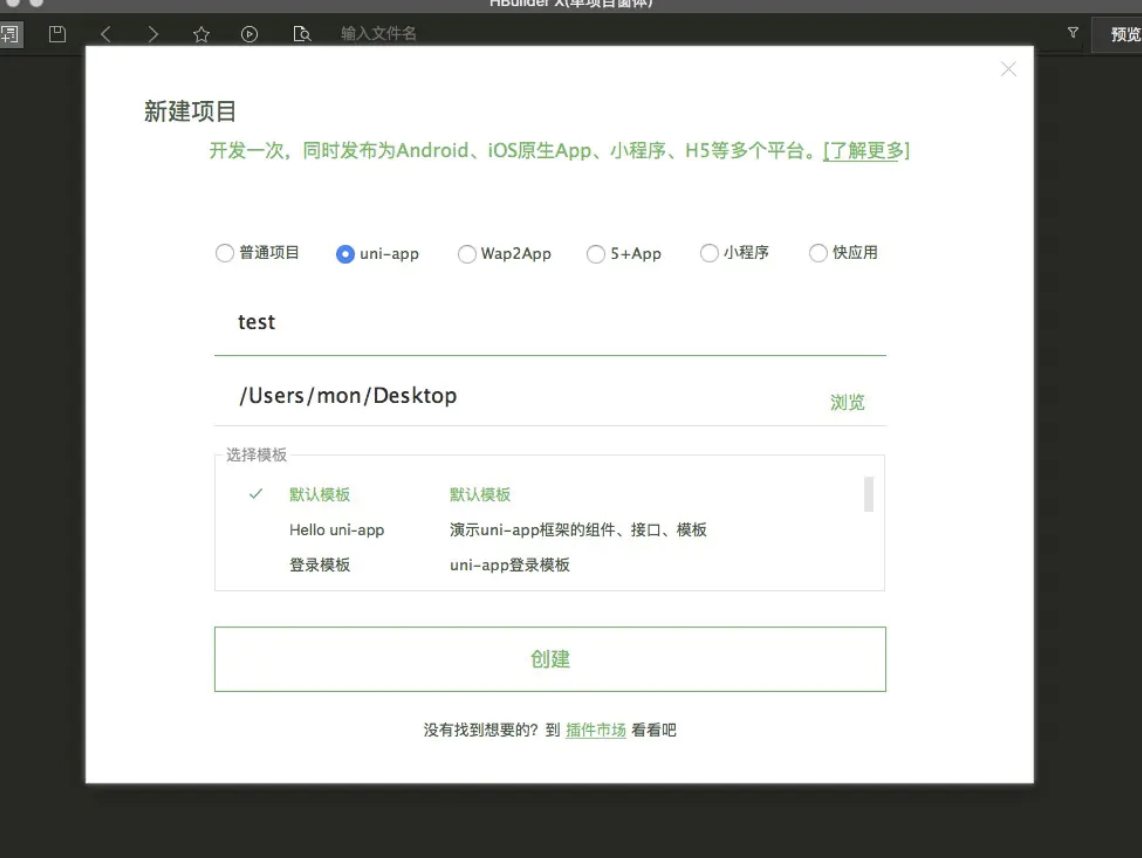The width and height of the screenshot is (1142, 858).
Task: Pick the 小程序 project type
Action: click(709, 253)
